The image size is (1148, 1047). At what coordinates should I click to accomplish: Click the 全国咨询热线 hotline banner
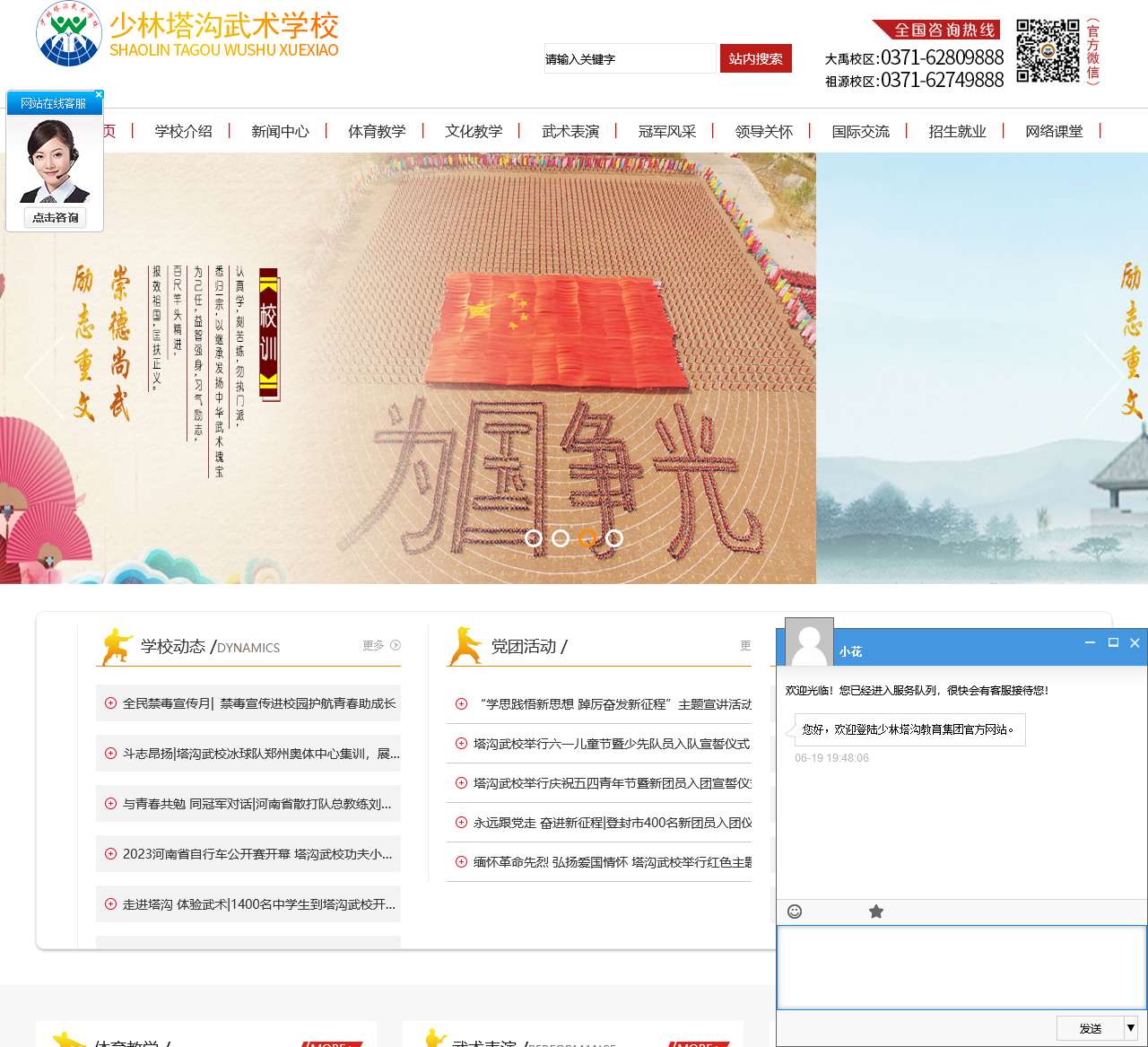[x=936, y=30]
